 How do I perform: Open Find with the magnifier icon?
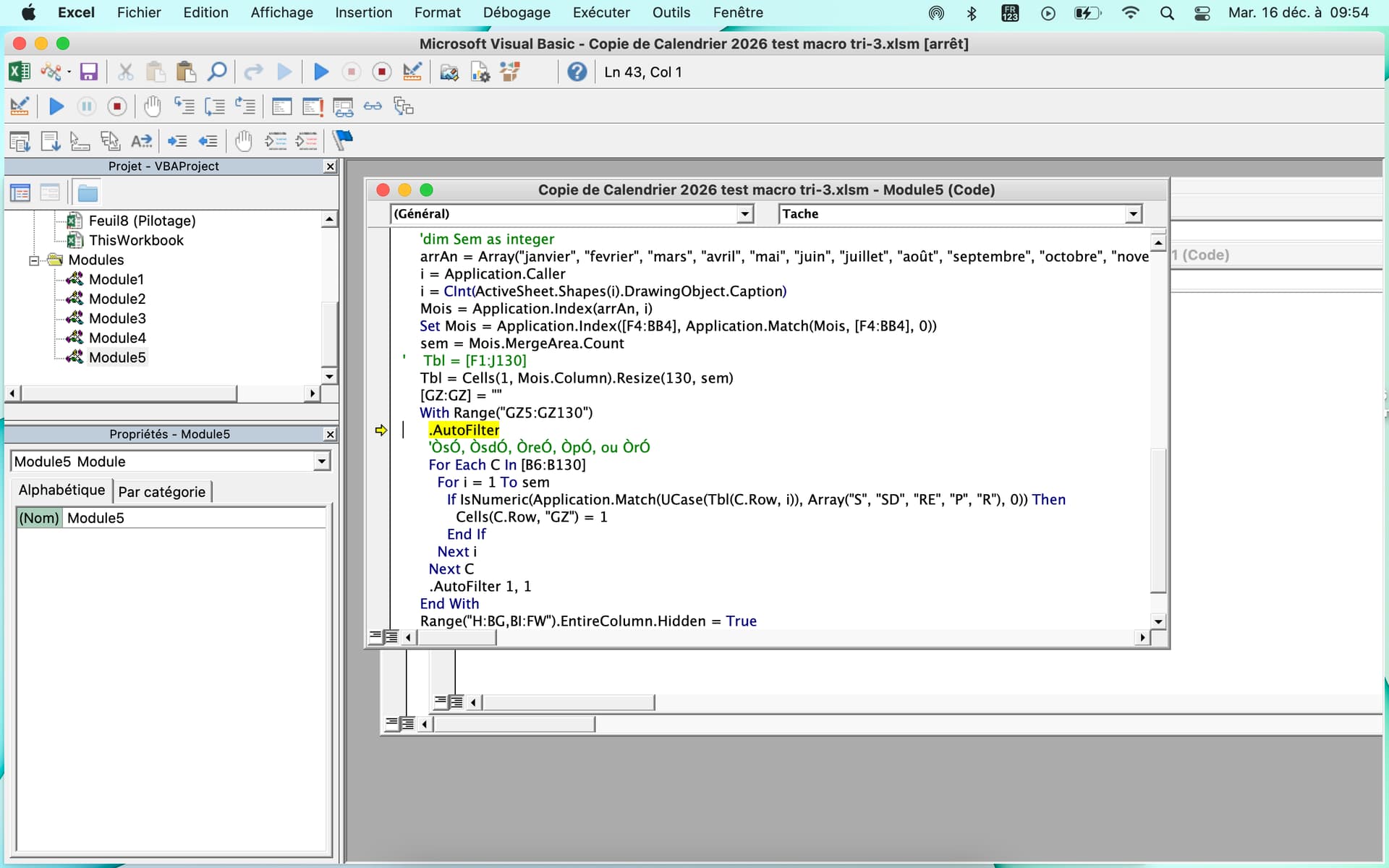(x=216, y=72)
